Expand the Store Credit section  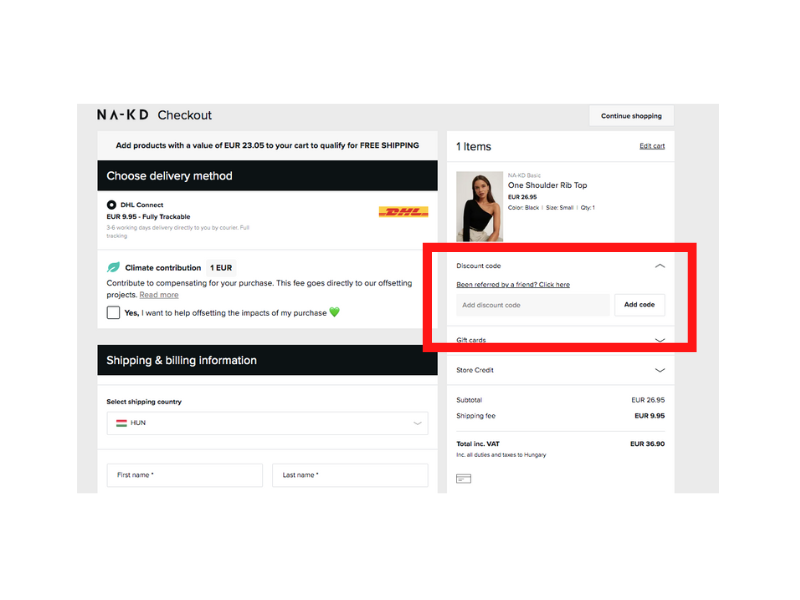[x=660, y=370]
